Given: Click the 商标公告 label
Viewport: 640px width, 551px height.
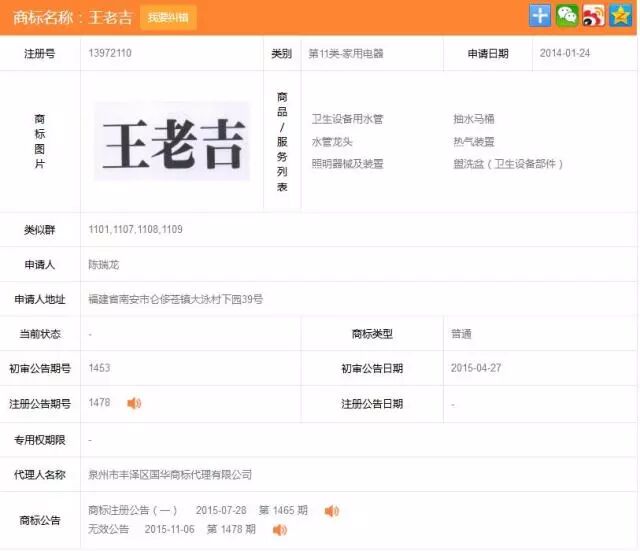Looking at the screenshot, I should pos(40,520).
